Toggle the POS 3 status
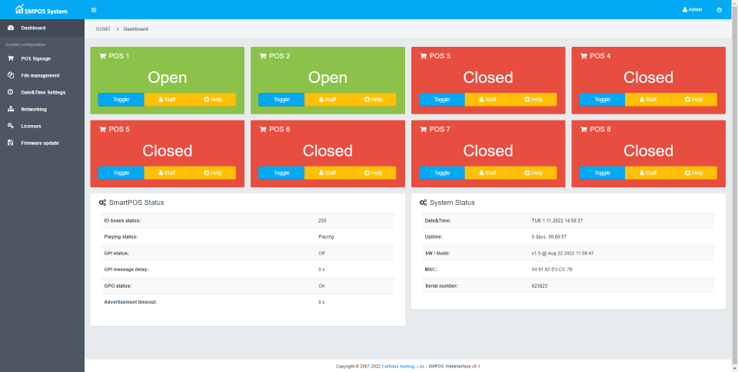 pos(442,99)
